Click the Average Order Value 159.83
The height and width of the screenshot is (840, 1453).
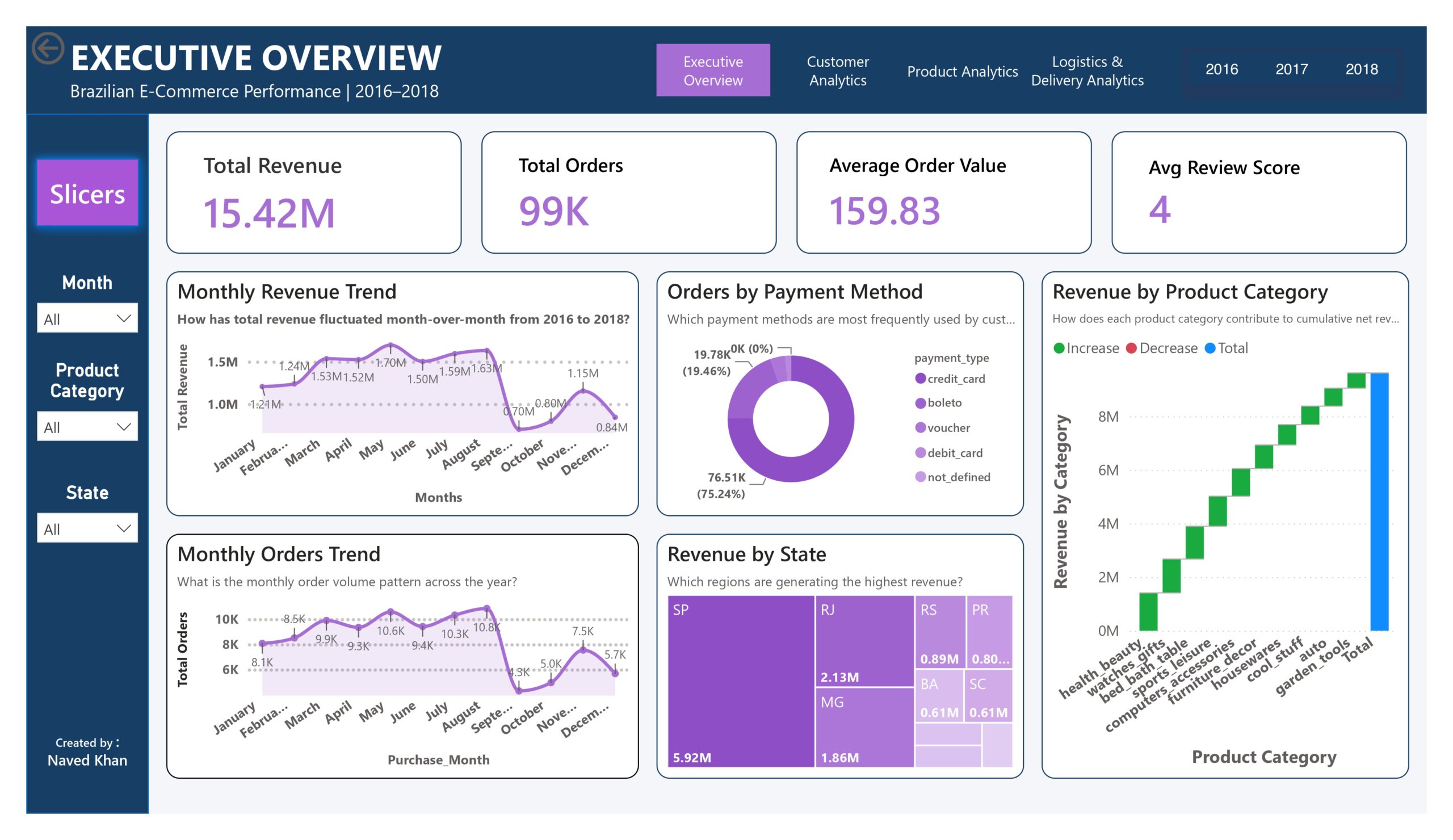tap(884, 211)
